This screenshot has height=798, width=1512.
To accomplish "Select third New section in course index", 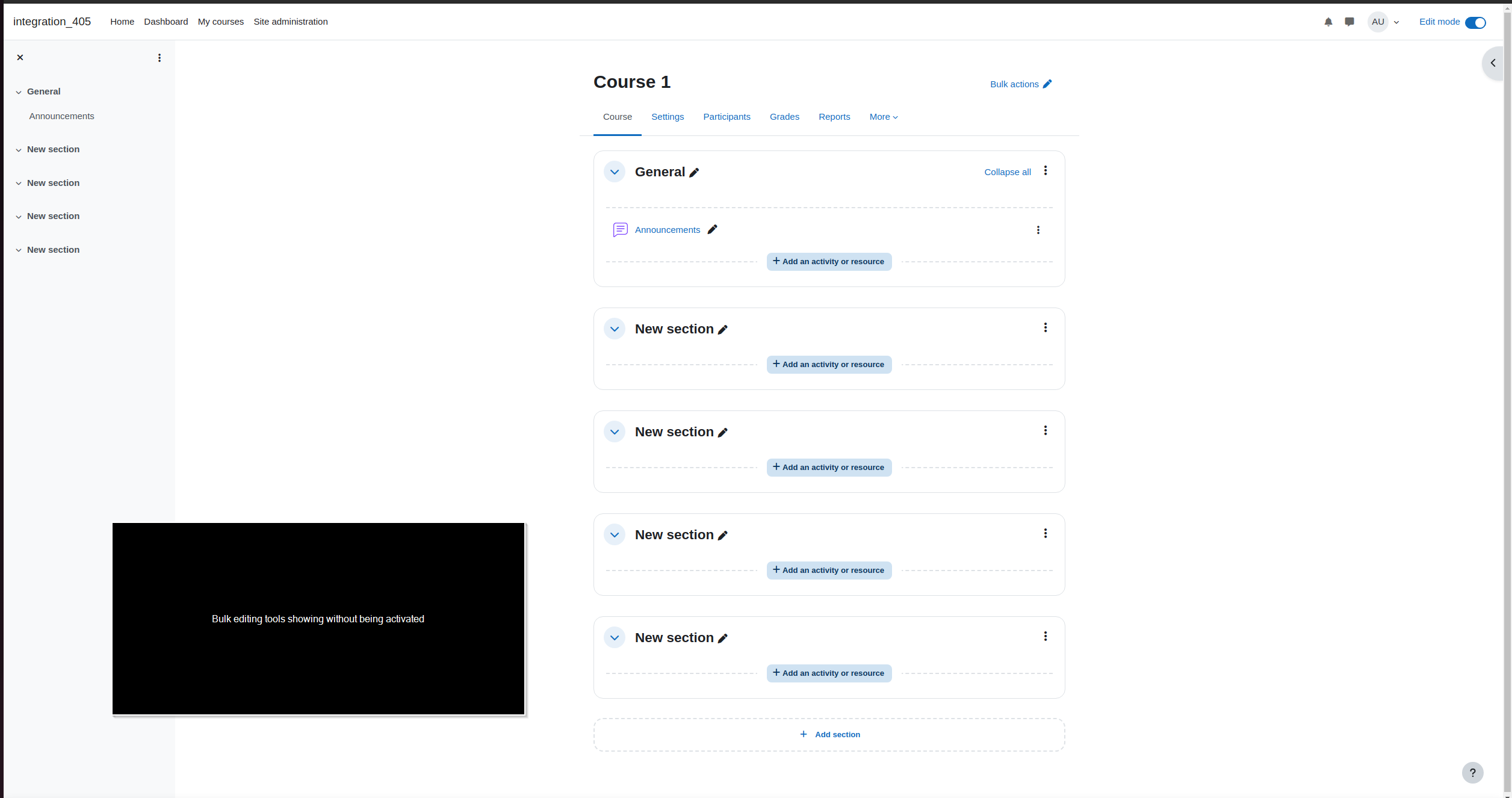I will pos(53,216).
